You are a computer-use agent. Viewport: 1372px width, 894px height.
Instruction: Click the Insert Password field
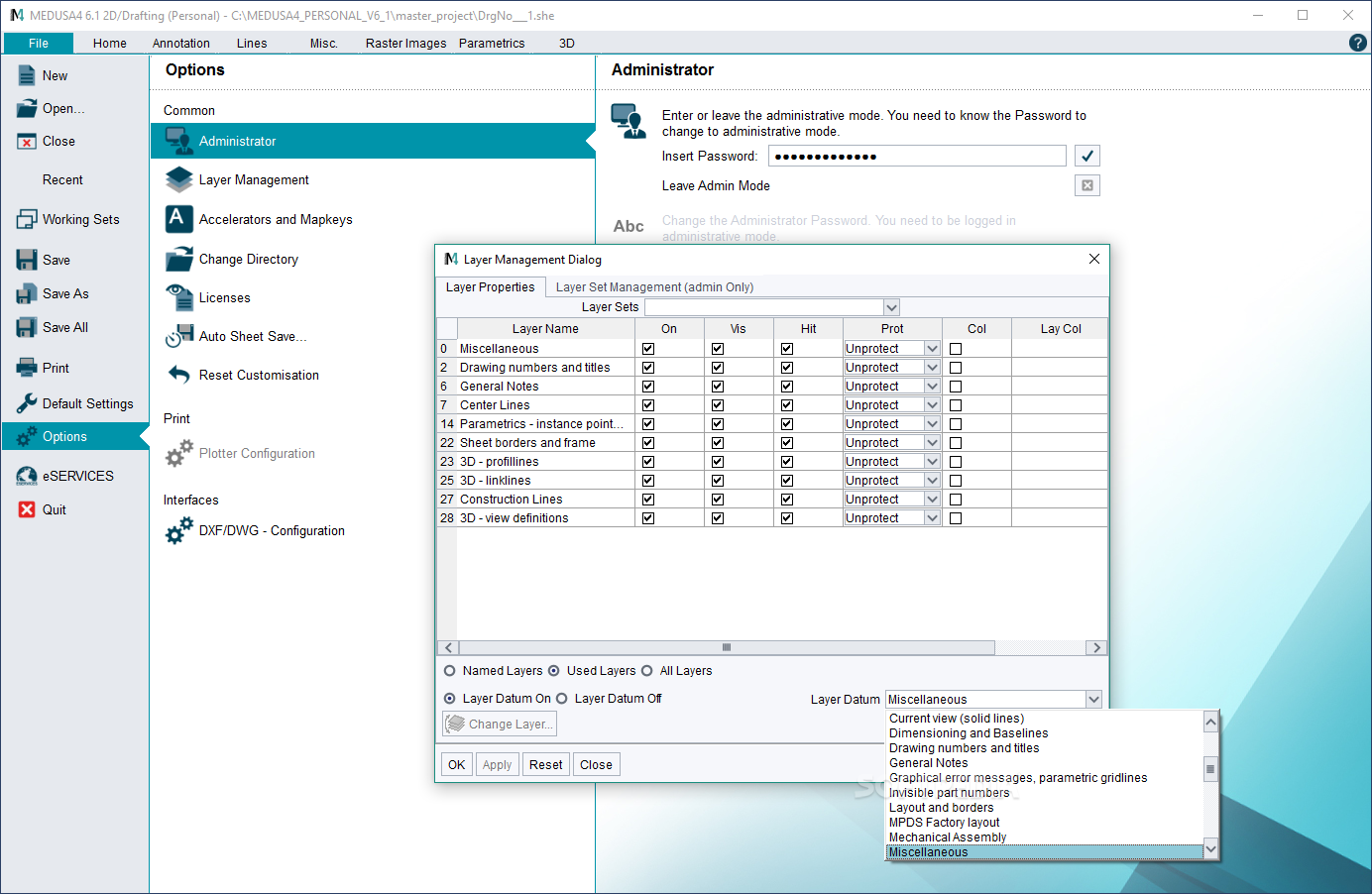click(917, 156)
